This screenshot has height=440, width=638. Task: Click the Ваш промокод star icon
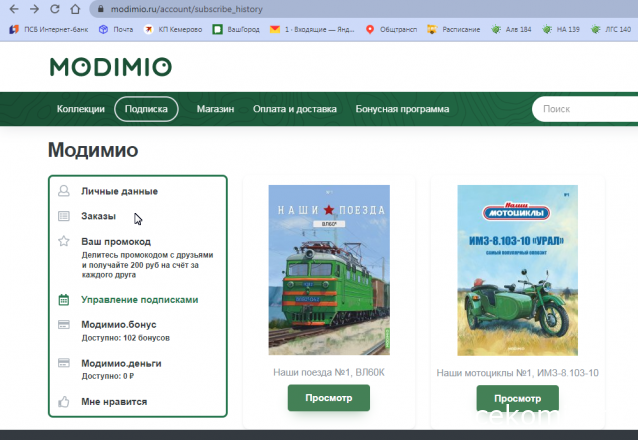(x=64, y=241)
